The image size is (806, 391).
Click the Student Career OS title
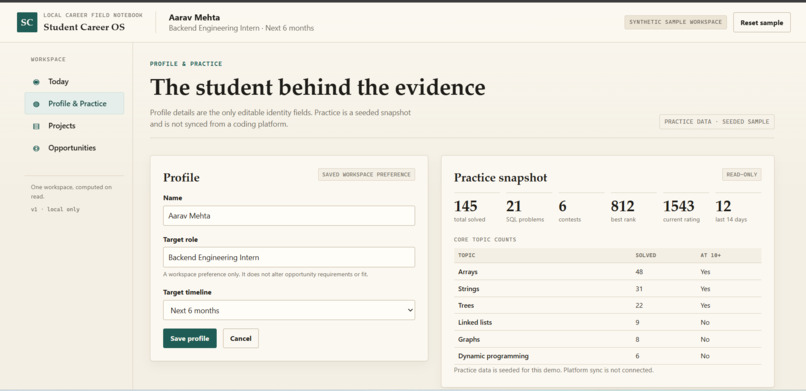pyautogui.click(x=84, y=27)
